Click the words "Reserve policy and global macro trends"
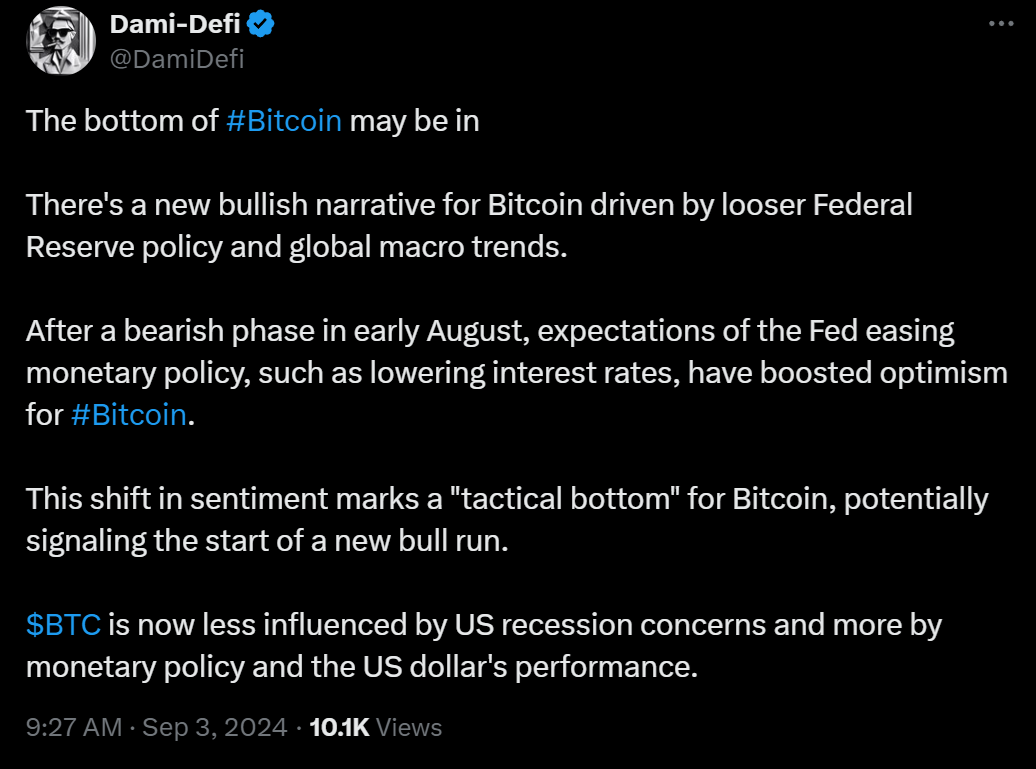This screenshot has width=1036, height=769. tap(296, 247)
